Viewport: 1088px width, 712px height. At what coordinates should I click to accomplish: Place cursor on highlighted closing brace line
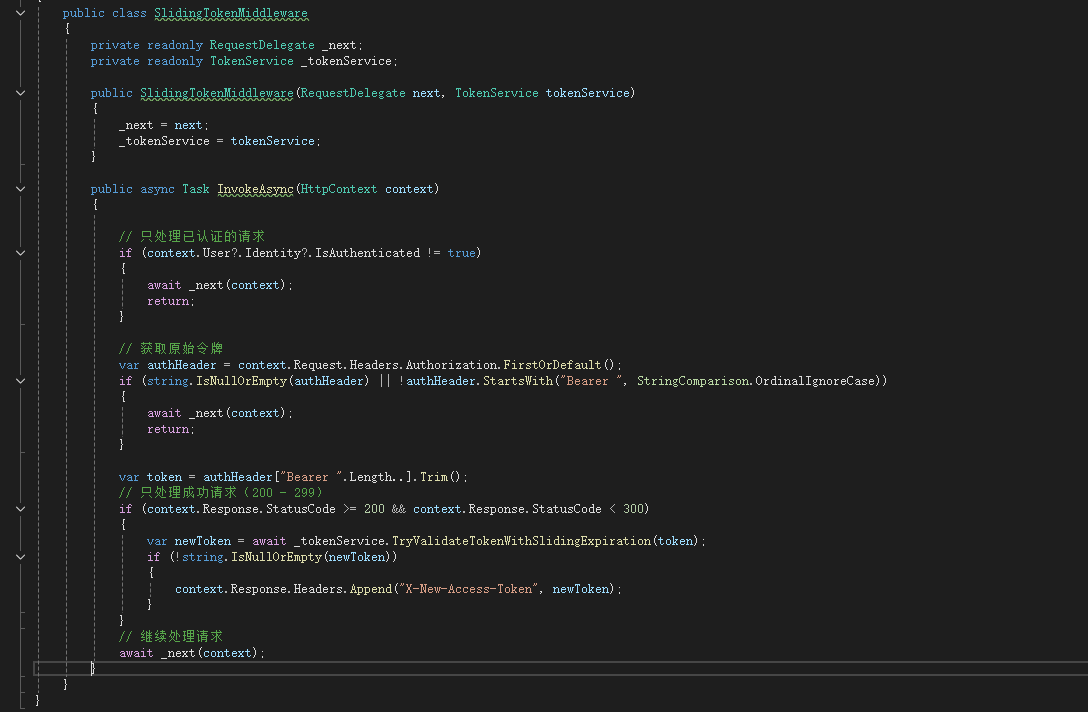561,668
